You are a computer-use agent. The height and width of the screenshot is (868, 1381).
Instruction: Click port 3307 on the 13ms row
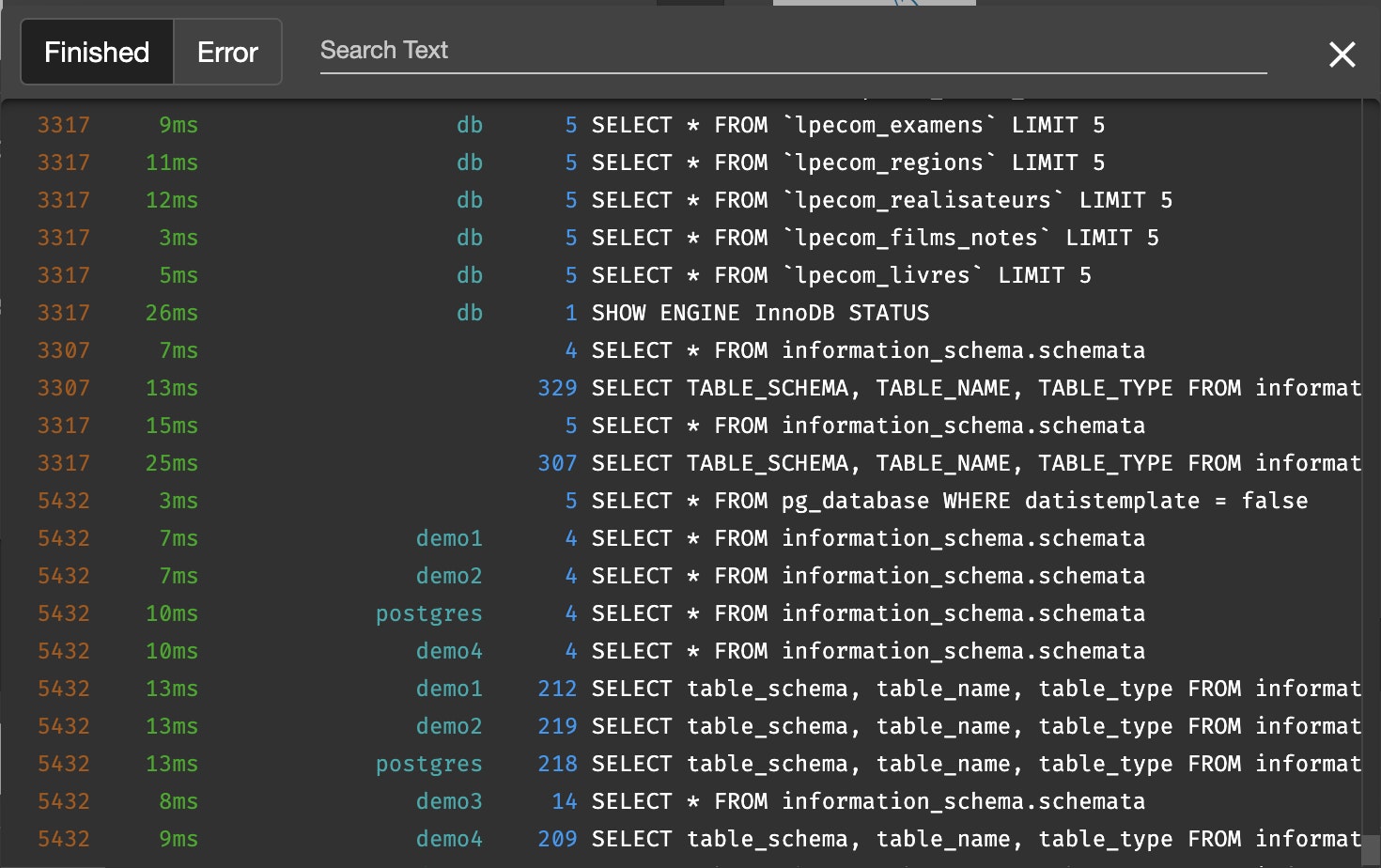[x=64, y=388]
